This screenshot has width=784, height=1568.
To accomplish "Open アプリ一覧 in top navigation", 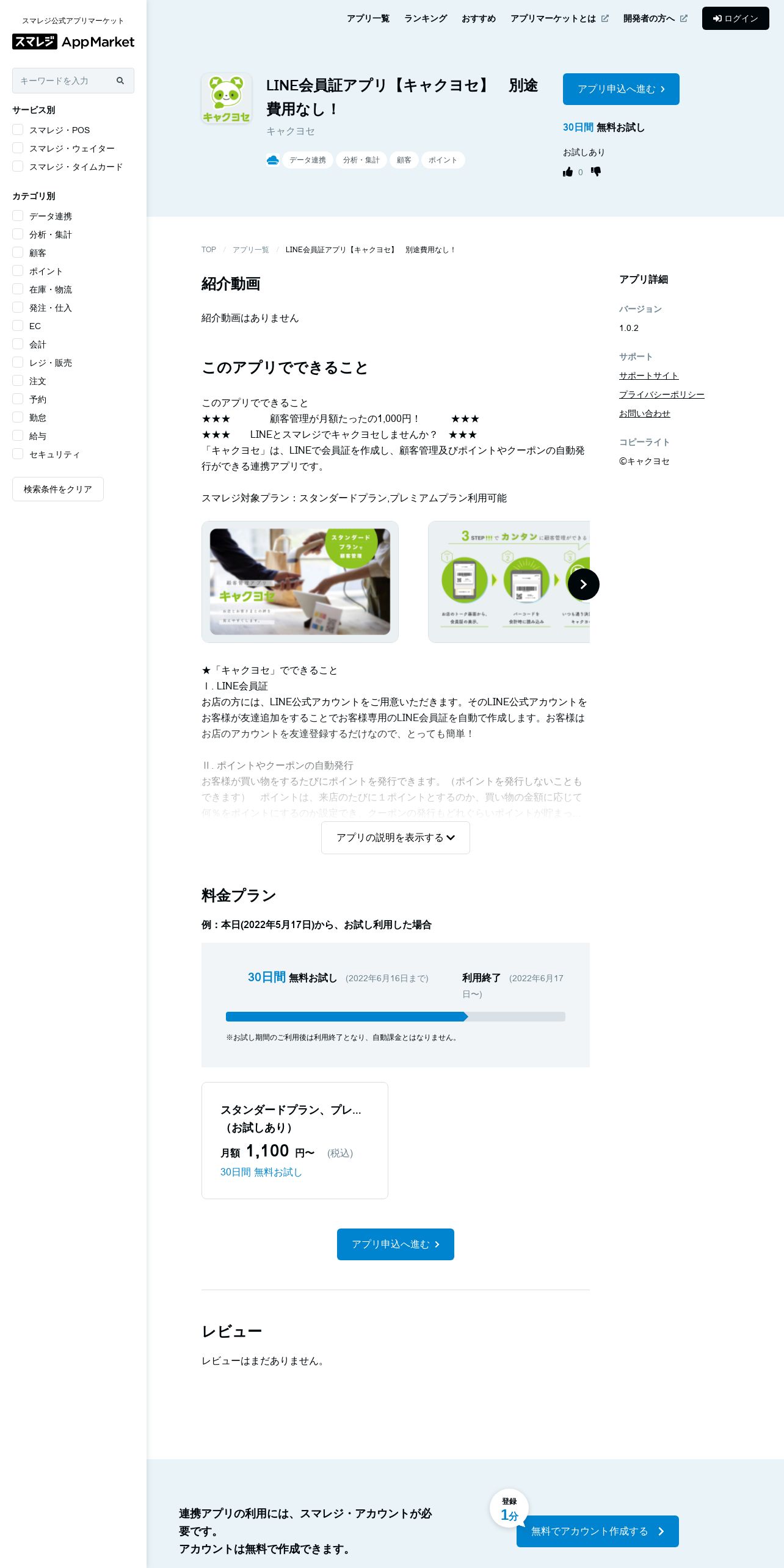I will point(368,18).
